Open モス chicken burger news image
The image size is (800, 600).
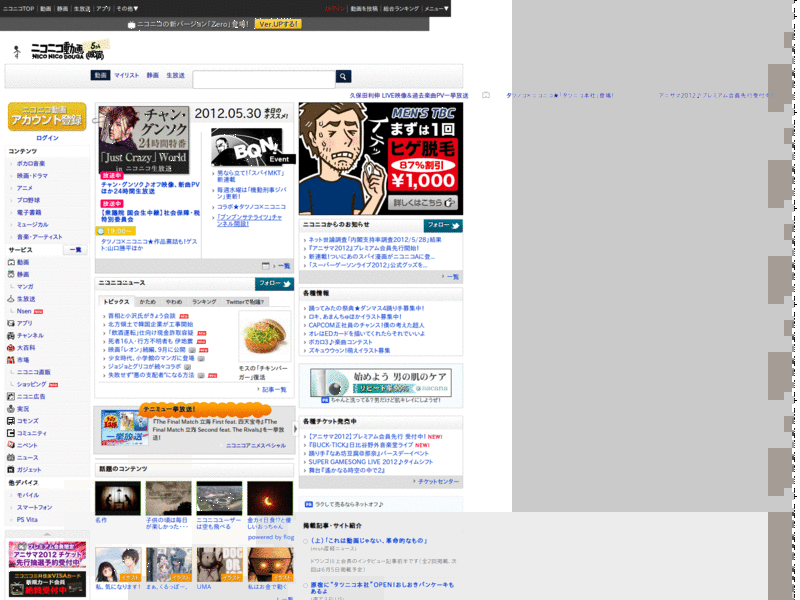coord(265,336)
